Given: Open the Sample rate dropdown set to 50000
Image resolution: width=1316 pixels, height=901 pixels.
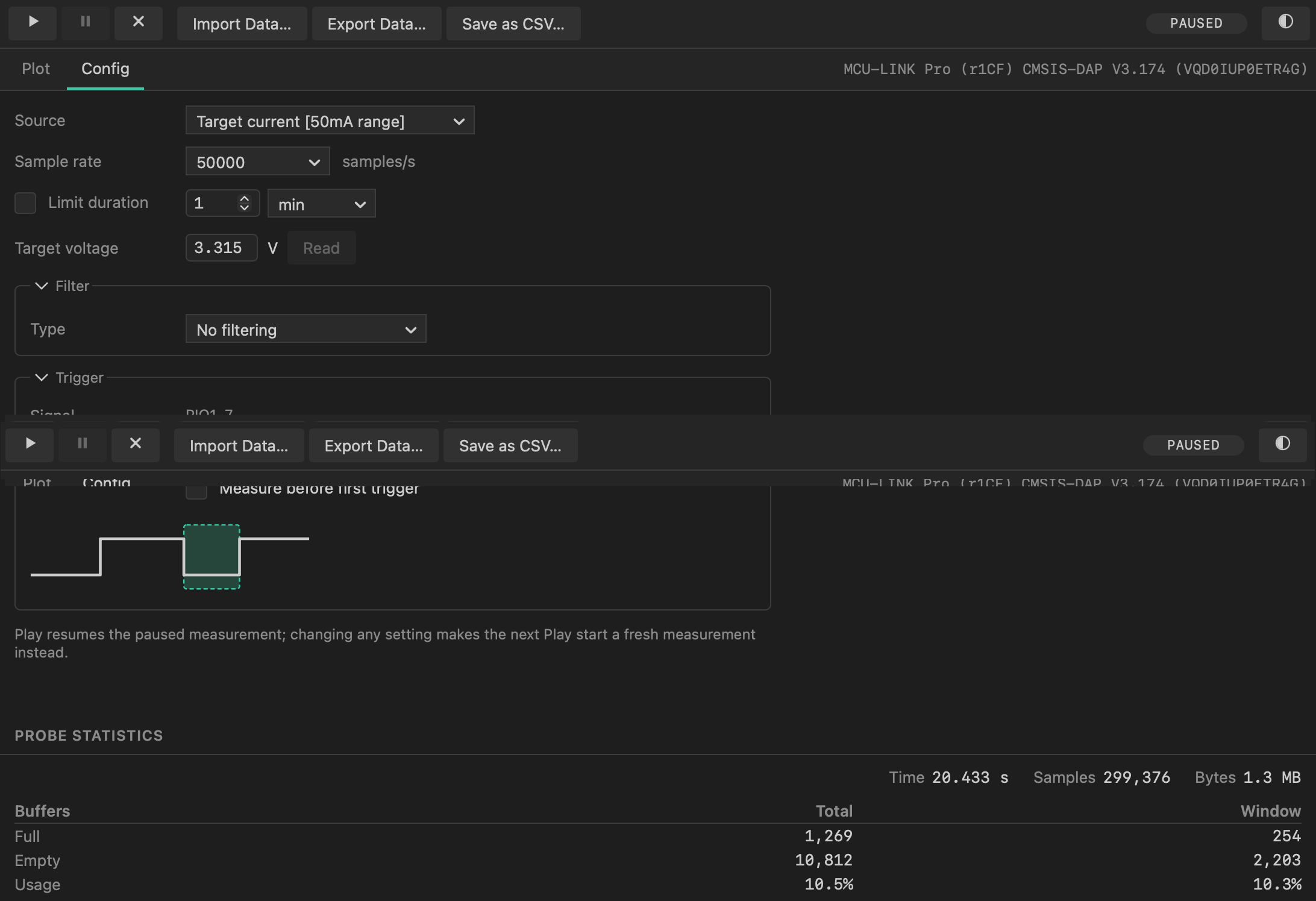Looking at the screenshot, I should [258, 162].
